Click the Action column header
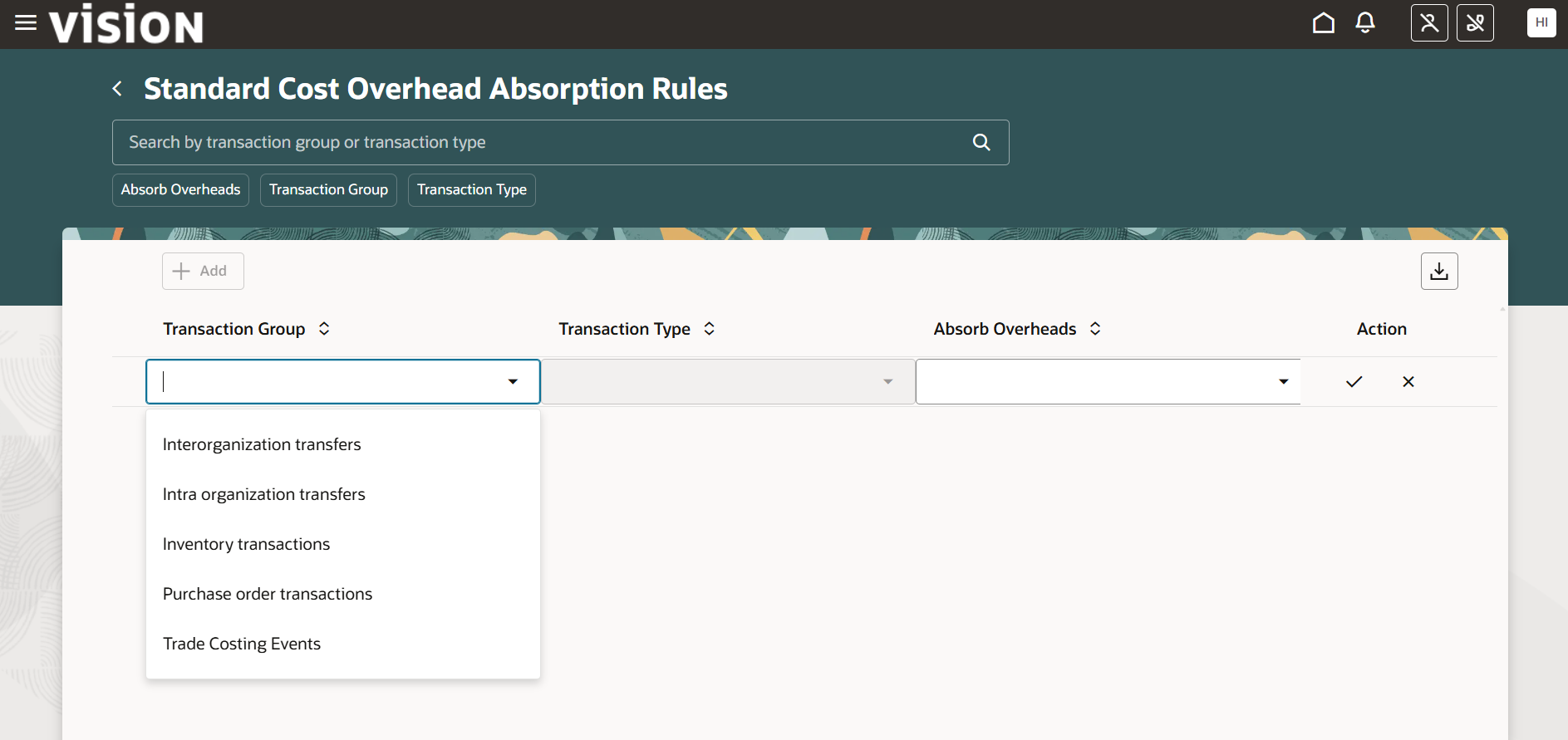Viewport: 1568px width, 740px height. click(x=1381, y=329)
